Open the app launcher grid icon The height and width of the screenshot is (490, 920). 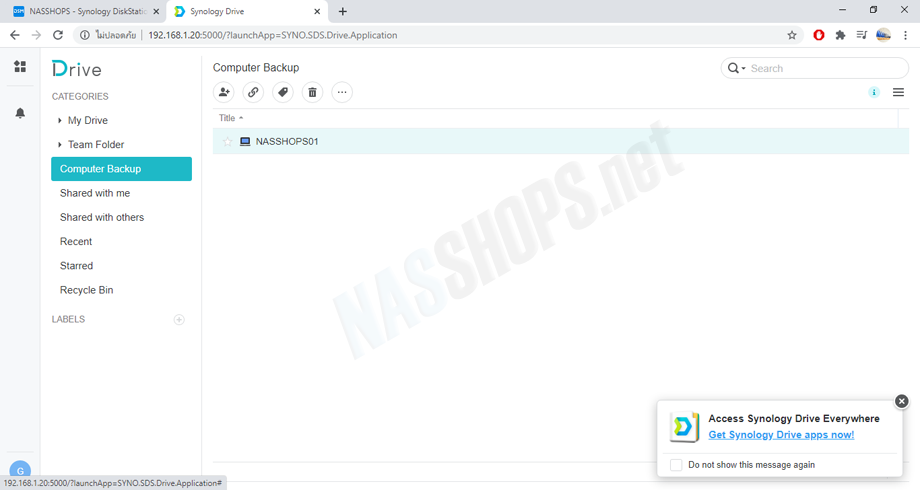[20, 66]
